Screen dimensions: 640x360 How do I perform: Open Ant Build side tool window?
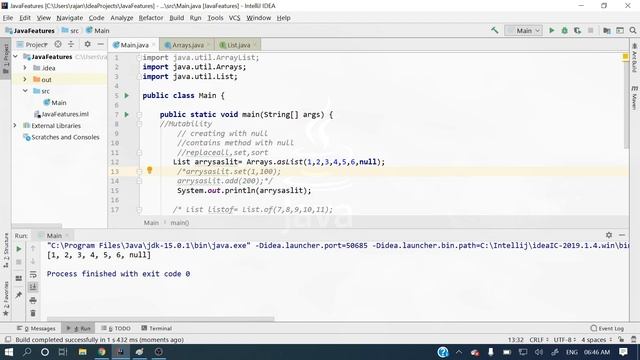[634, 58]
